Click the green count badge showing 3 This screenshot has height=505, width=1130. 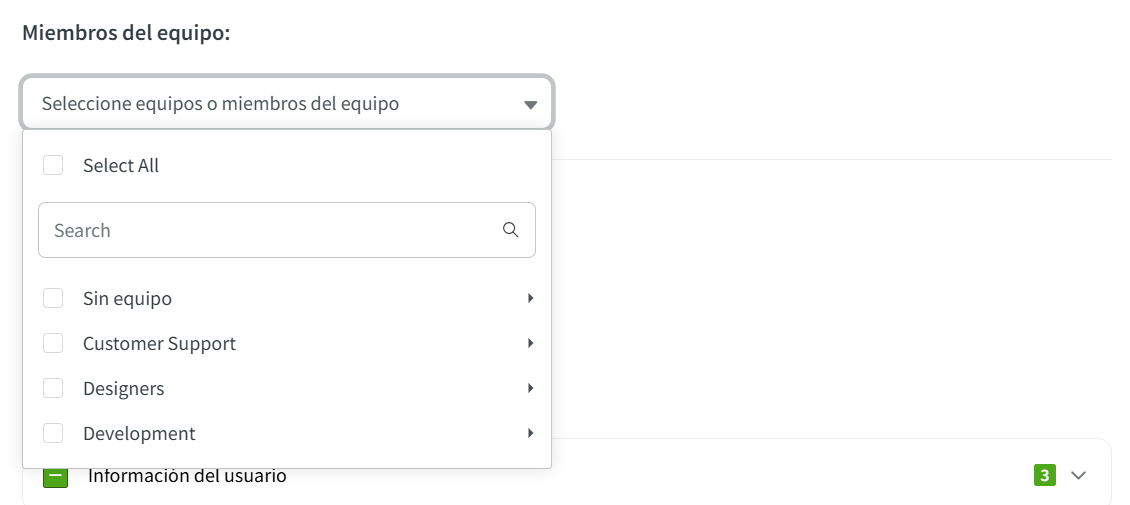click(1044, 476)
